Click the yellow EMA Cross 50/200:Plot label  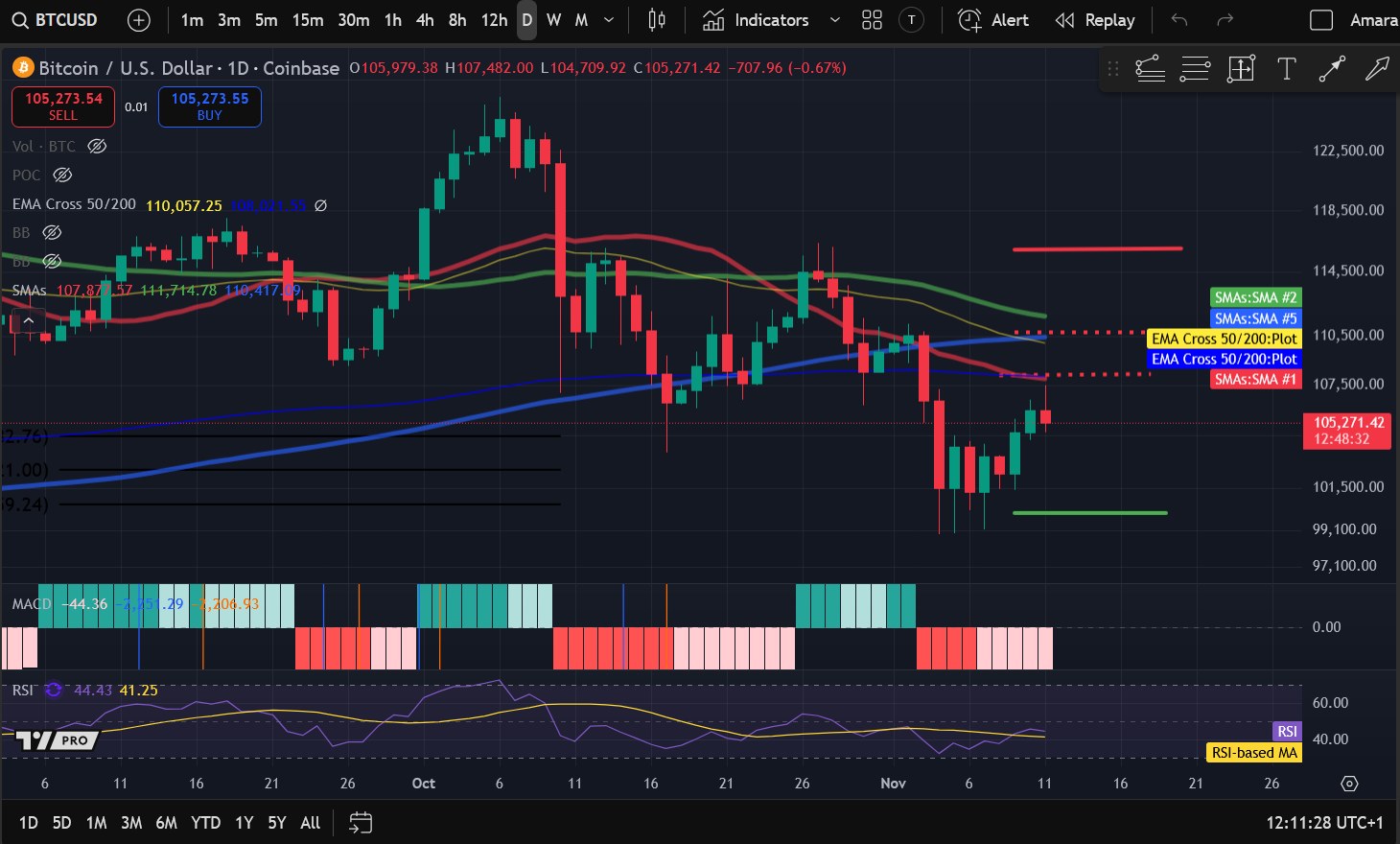pyautogui.click(x=1224, y=339)
